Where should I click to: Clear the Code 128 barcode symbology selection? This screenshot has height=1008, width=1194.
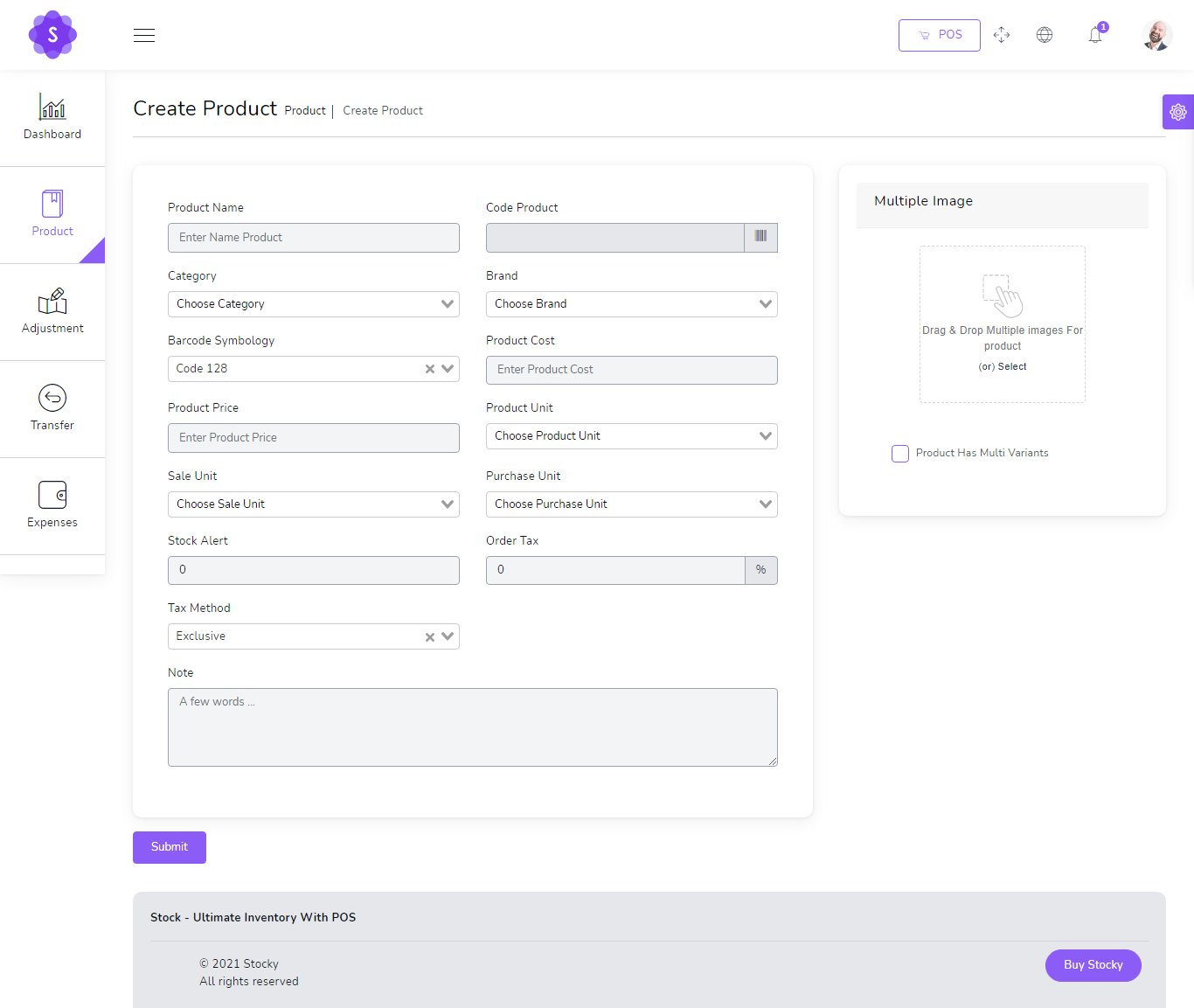point(429,369)
